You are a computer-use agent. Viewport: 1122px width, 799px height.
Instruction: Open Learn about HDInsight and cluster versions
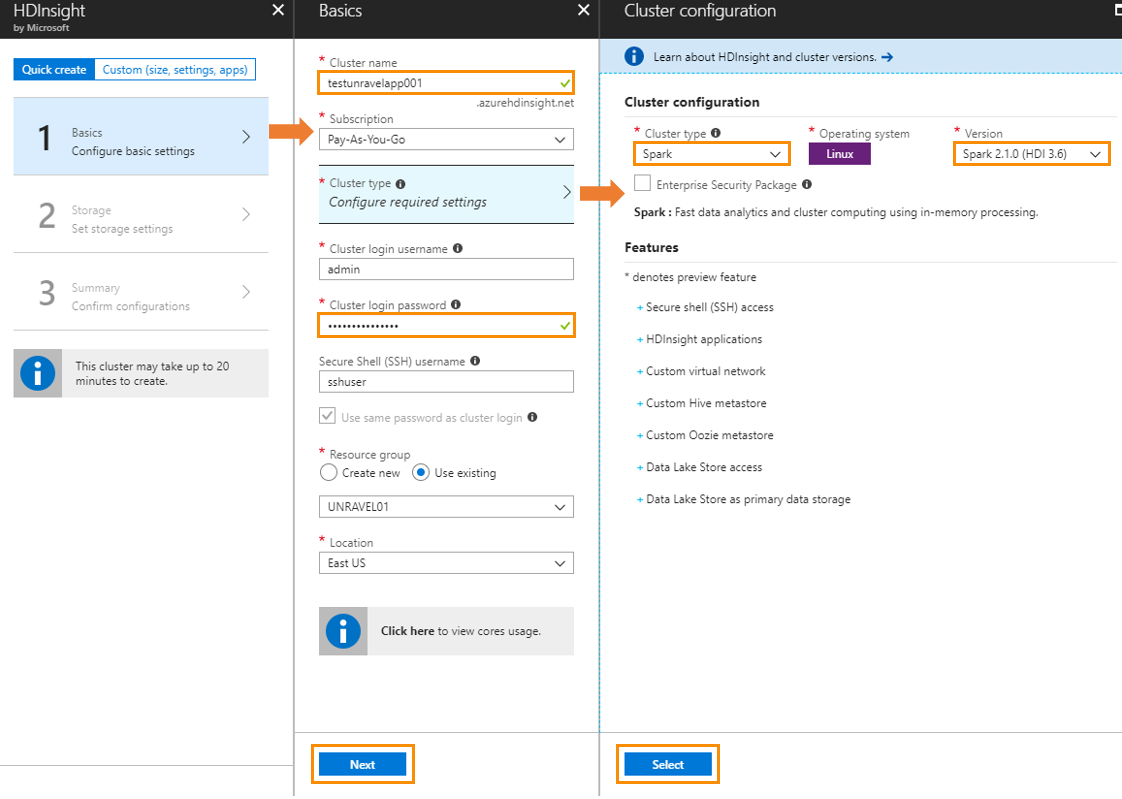(765, 57)
